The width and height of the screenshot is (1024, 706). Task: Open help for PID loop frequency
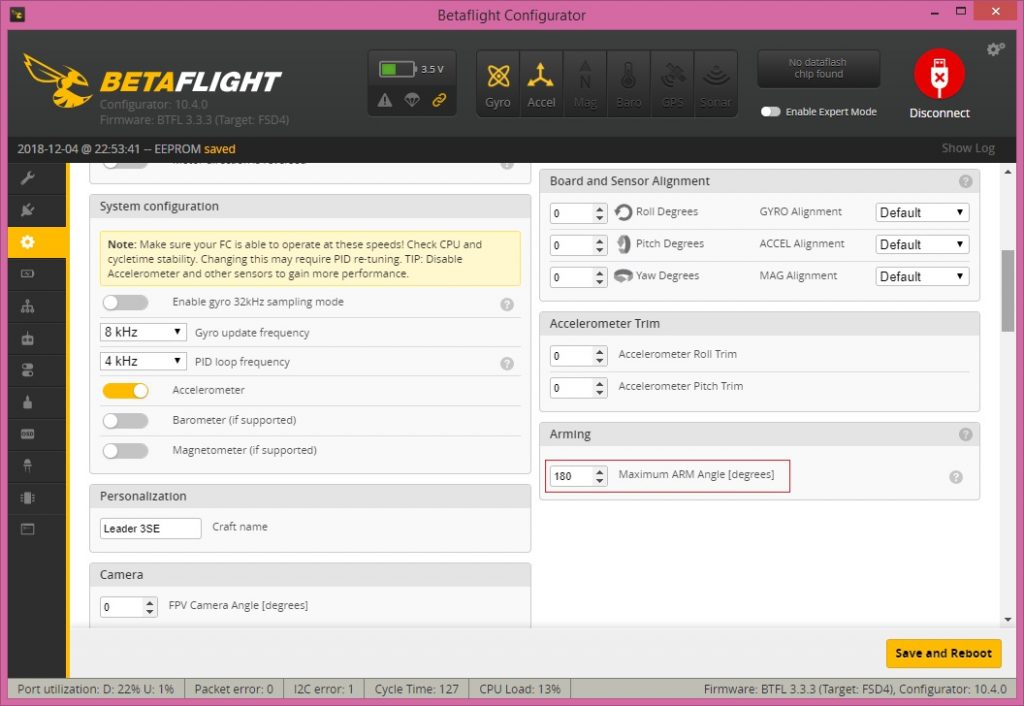[x=507, y=364]
